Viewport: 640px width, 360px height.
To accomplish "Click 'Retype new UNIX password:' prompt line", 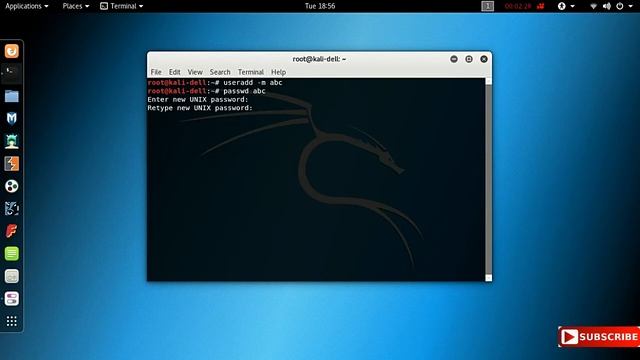I will [x=200, y=108].
